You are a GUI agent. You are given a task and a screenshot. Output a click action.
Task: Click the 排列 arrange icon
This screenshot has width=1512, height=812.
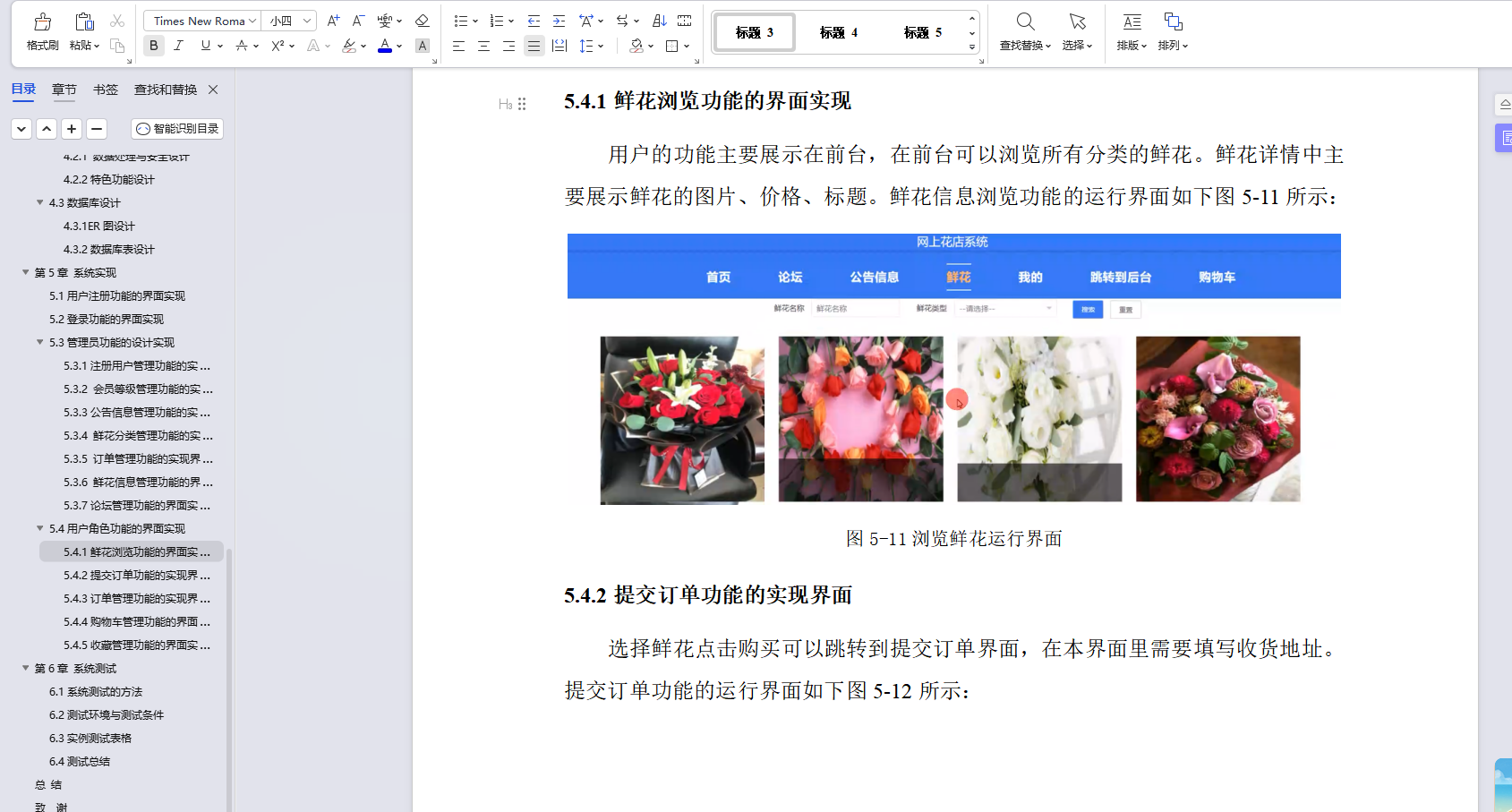[x=1173, y=32]
